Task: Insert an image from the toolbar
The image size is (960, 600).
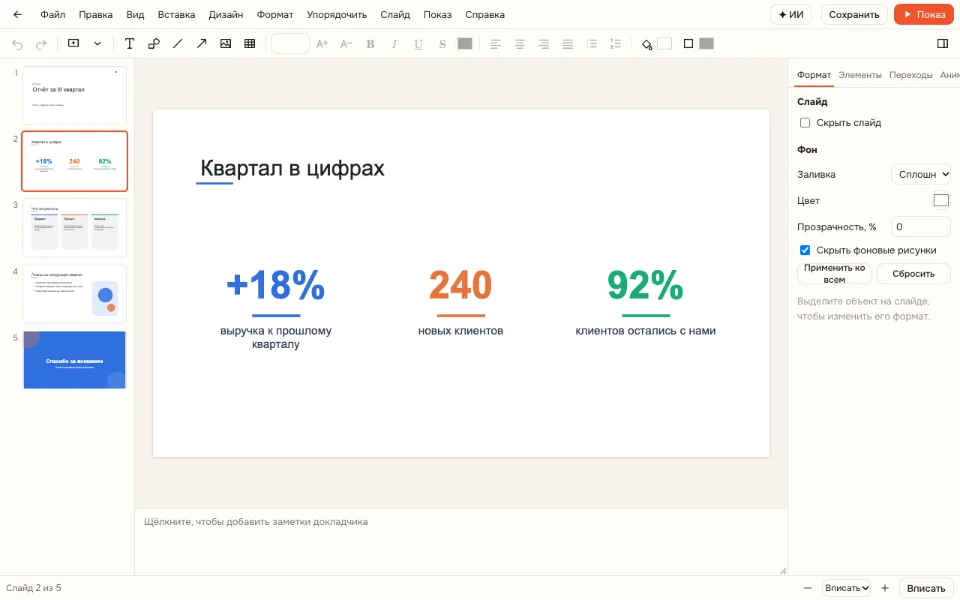Action: (x=225, y=43)
